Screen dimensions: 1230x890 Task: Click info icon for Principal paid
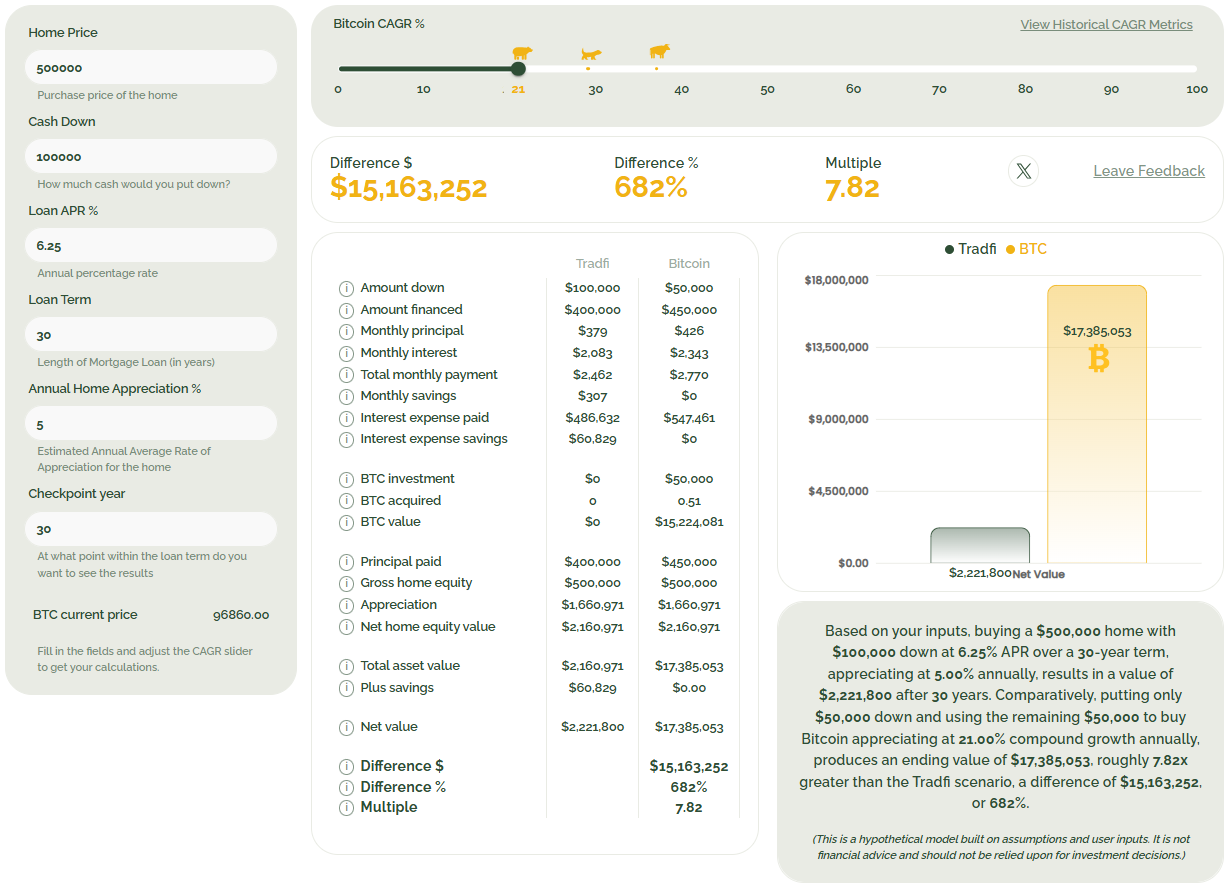pos(347,562)
